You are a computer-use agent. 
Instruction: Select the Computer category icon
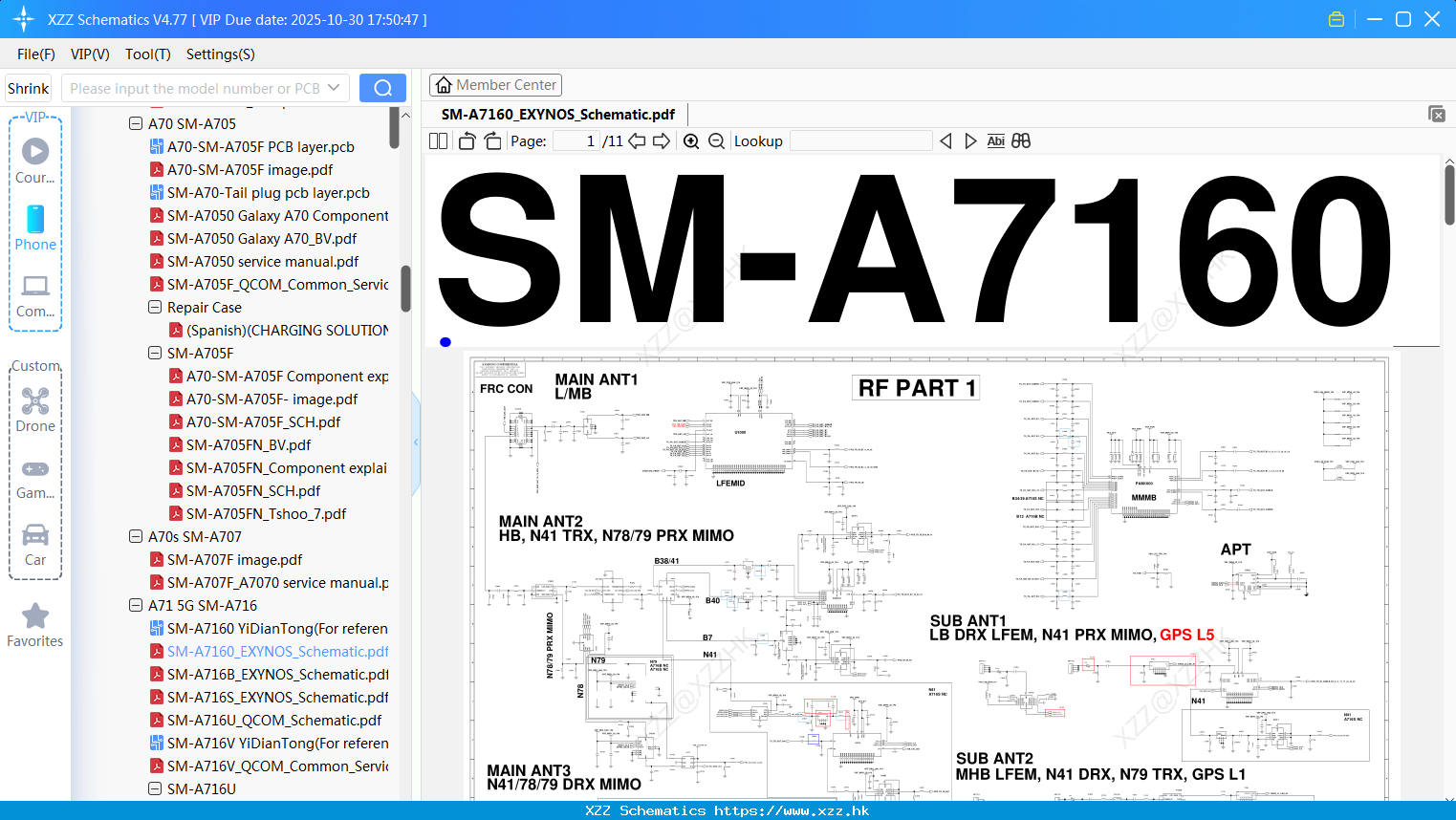tap(35, 296)
